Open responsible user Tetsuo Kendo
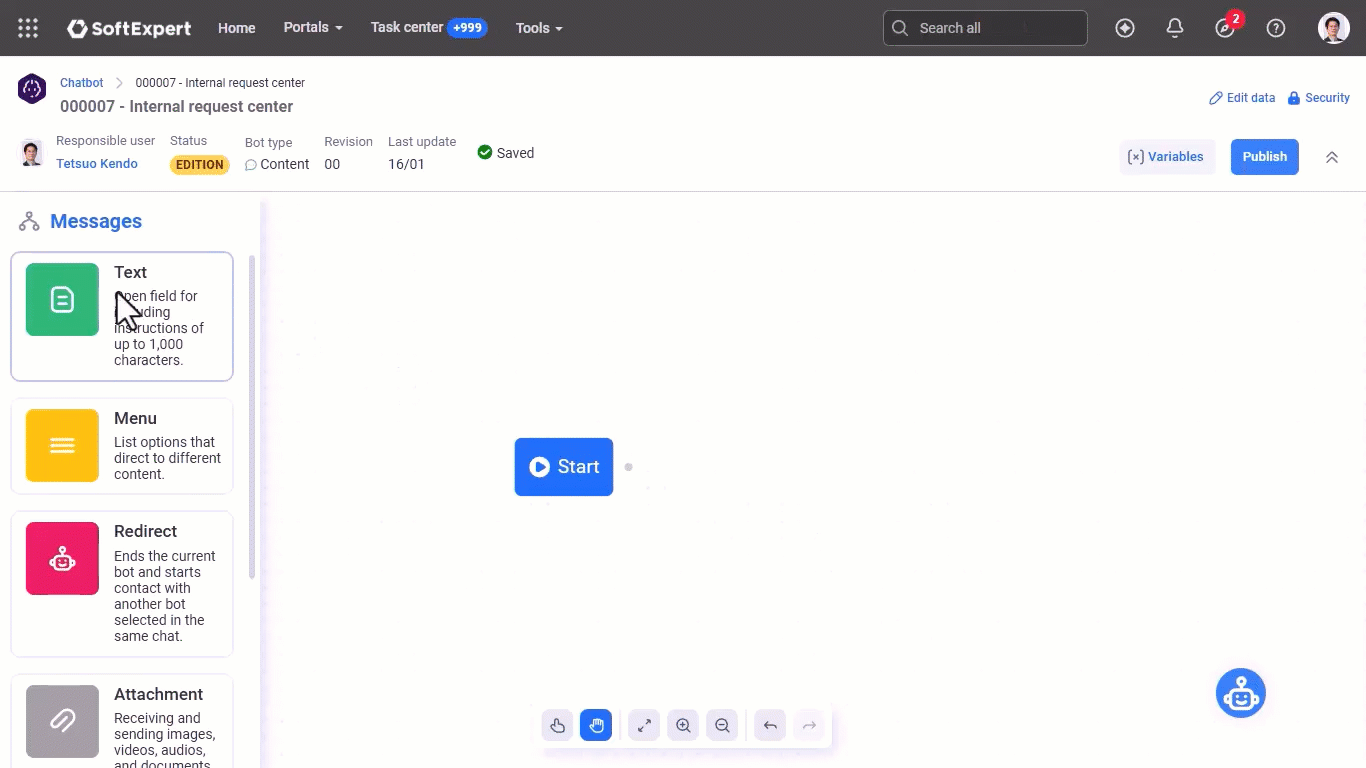 [x=97, y=164]
